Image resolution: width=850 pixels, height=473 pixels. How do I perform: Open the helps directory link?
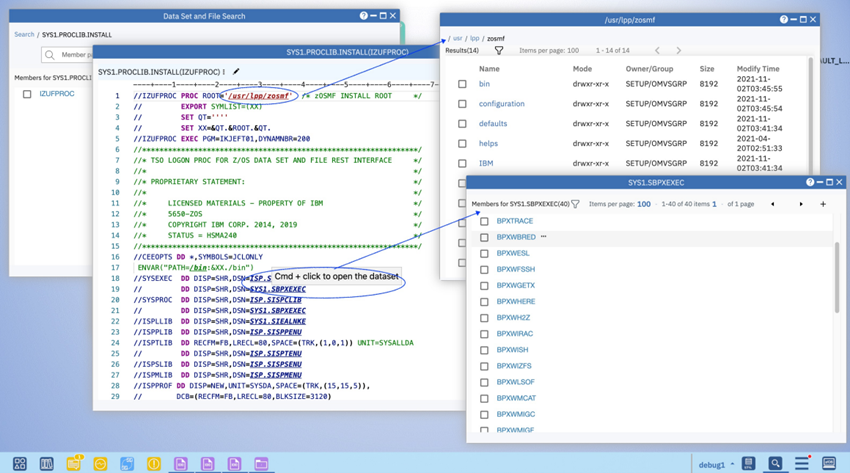click(488, 144)
